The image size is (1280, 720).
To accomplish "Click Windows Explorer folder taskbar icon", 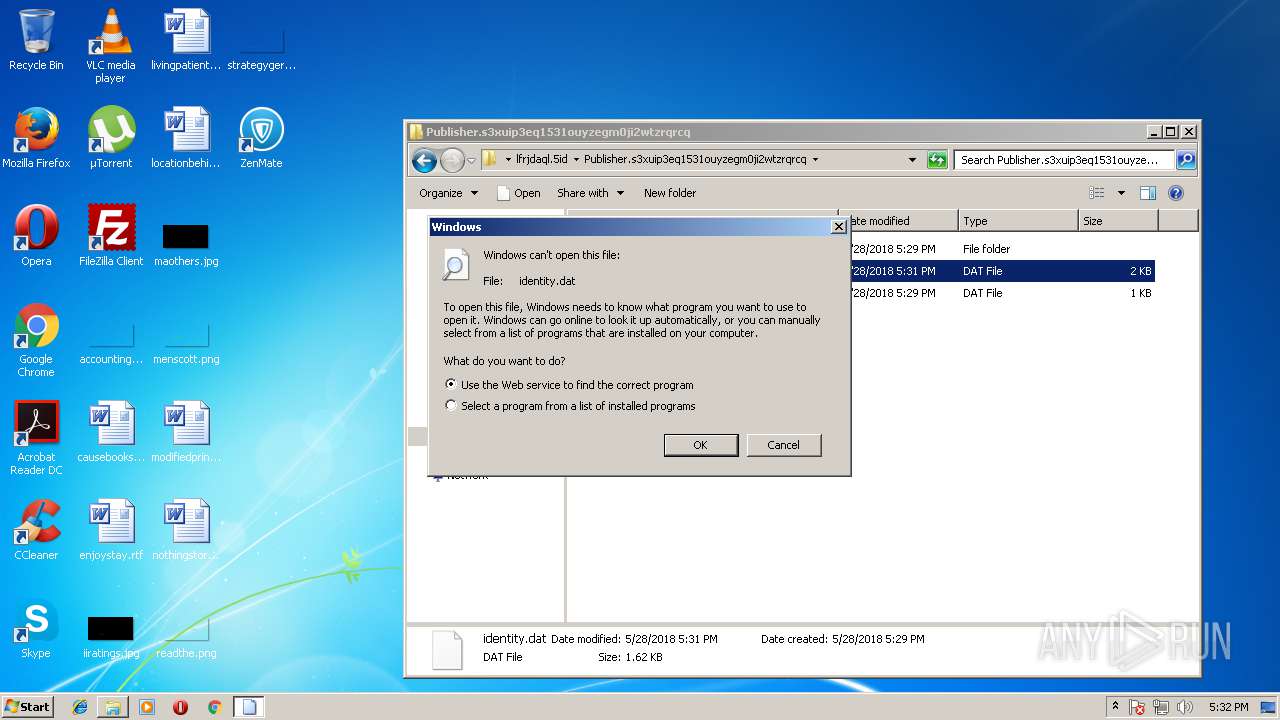I will (x=113, y=707).
